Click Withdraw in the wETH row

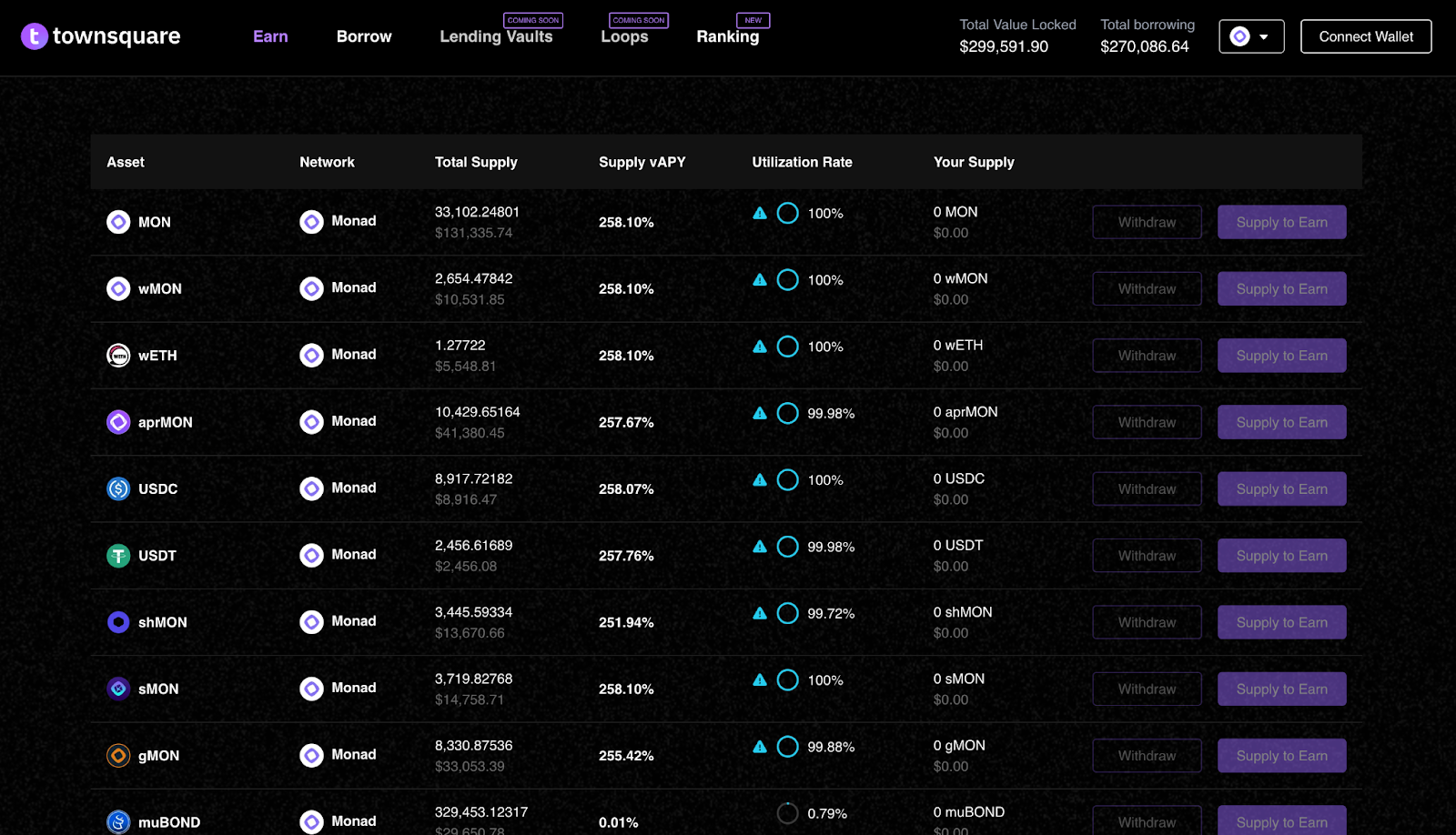pyautogui.click(x=1147, y=356)
